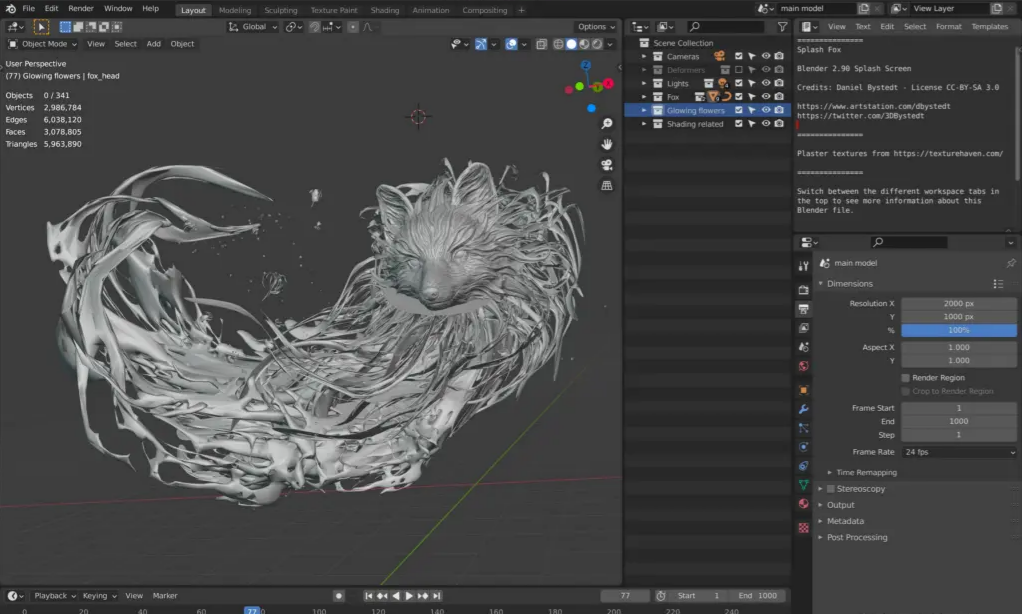
Task: Open the Particles properties tab
Action: pos(804,428)
